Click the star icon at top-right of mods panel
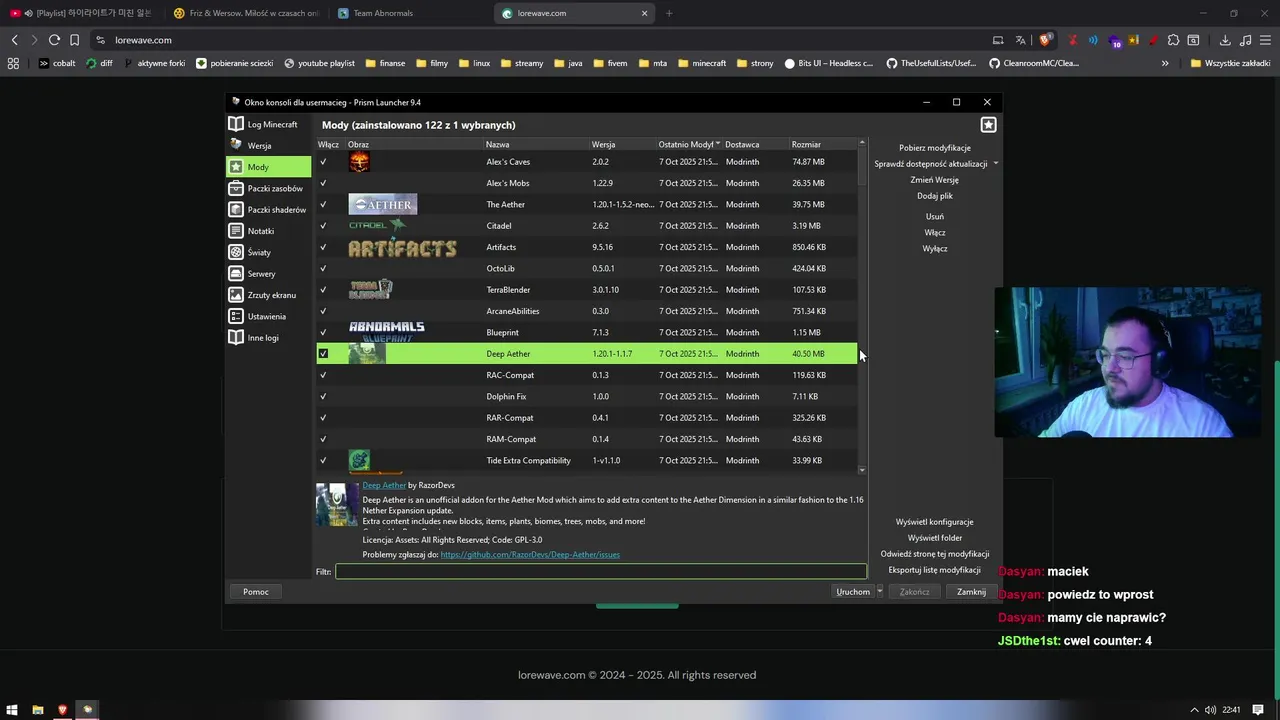Screen dimensions: 1280x720 tap(988, 125)
